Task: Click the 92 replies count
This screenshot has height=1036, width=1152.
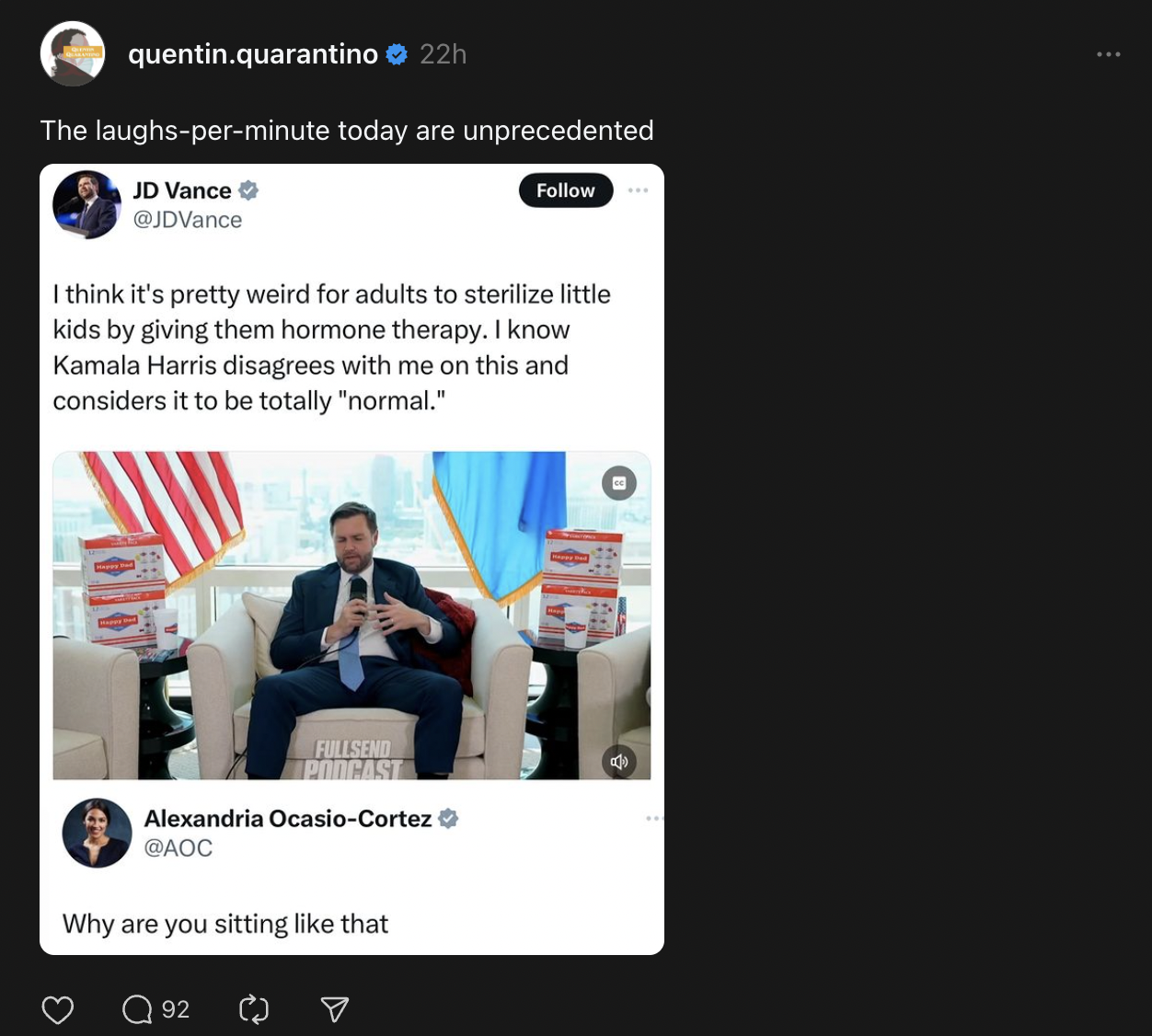Action: [176, 1009]
